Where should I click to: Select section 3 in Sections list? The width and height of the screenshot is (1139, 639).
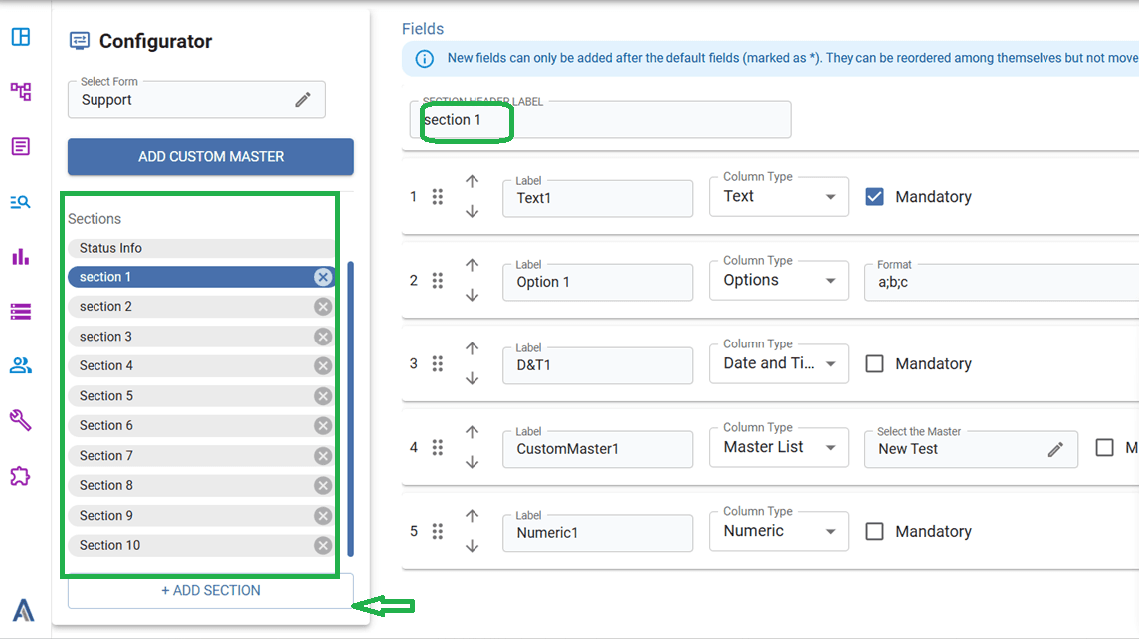coord(201,337)
